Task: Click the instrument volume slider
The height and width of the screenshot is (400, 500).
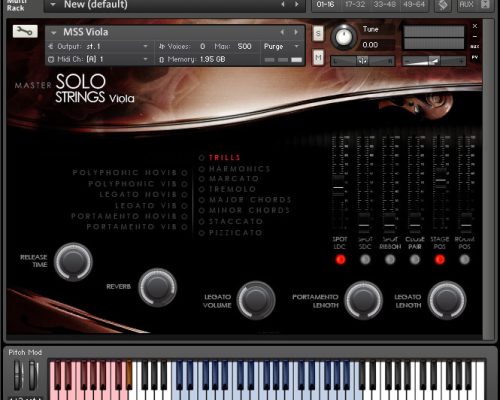Action: (x=434, y=61)
